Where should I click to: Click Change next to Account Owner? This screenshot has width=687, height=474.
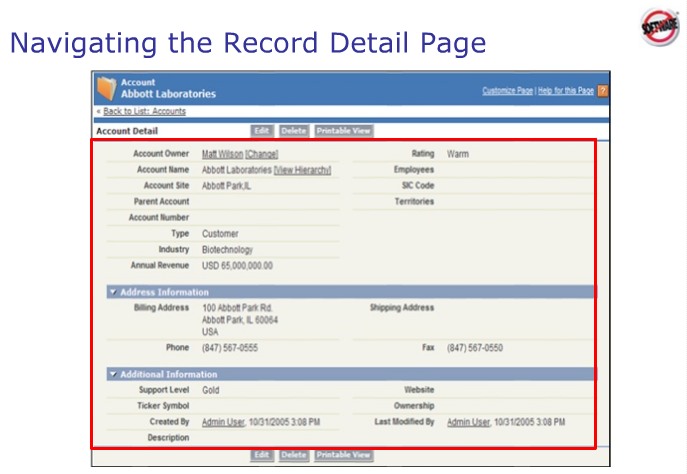(262, 154)
